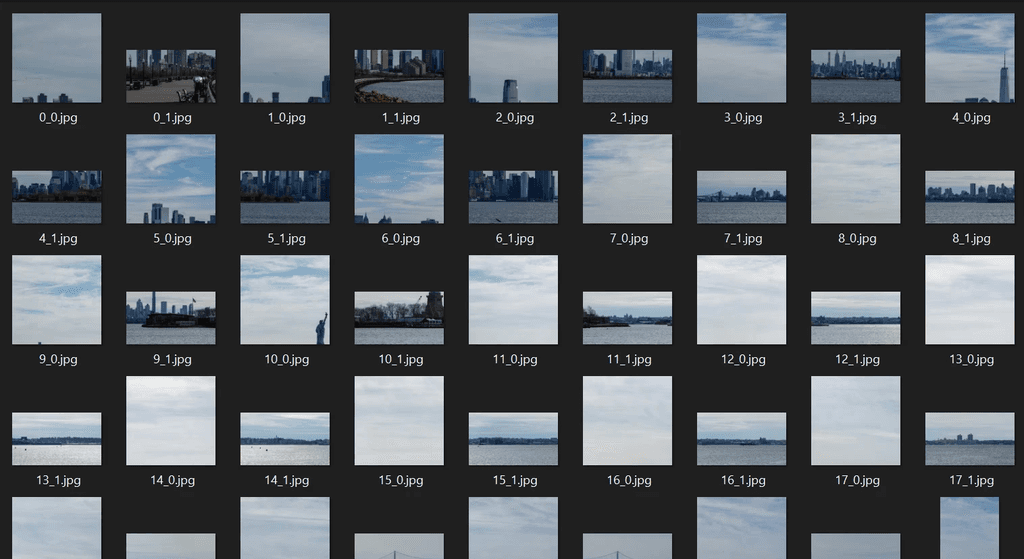Select the 17_0.jpg thumbnail
This screenshot has height=559, width=1024.
(856, 421)
